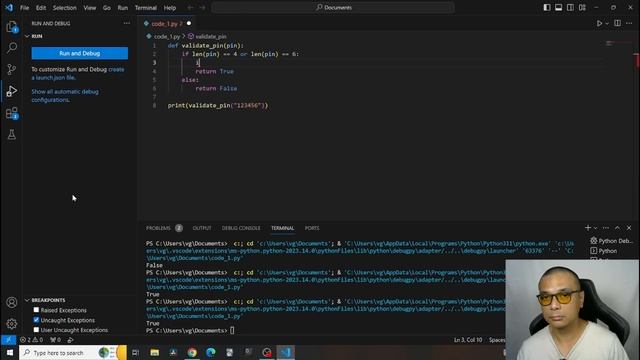Switch to the PORTS tab

pos(312,228)
